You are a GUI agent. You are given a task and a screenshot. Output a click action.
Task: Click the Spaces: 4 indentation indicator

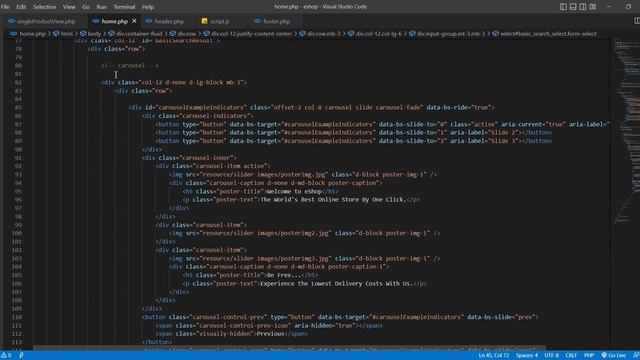[x=527, y=356]
